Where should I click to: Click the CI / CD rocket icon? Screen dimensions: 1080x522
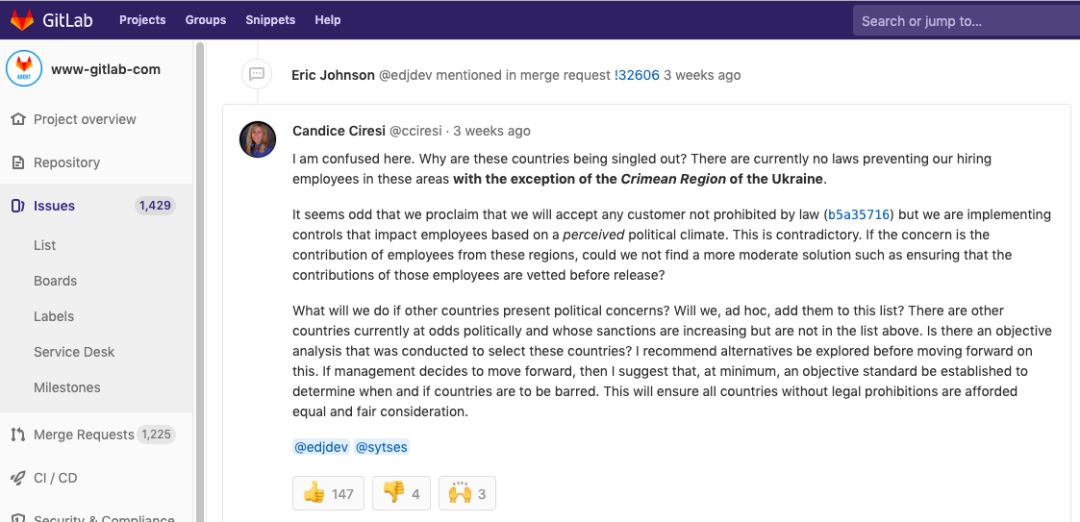coord(18,478)
